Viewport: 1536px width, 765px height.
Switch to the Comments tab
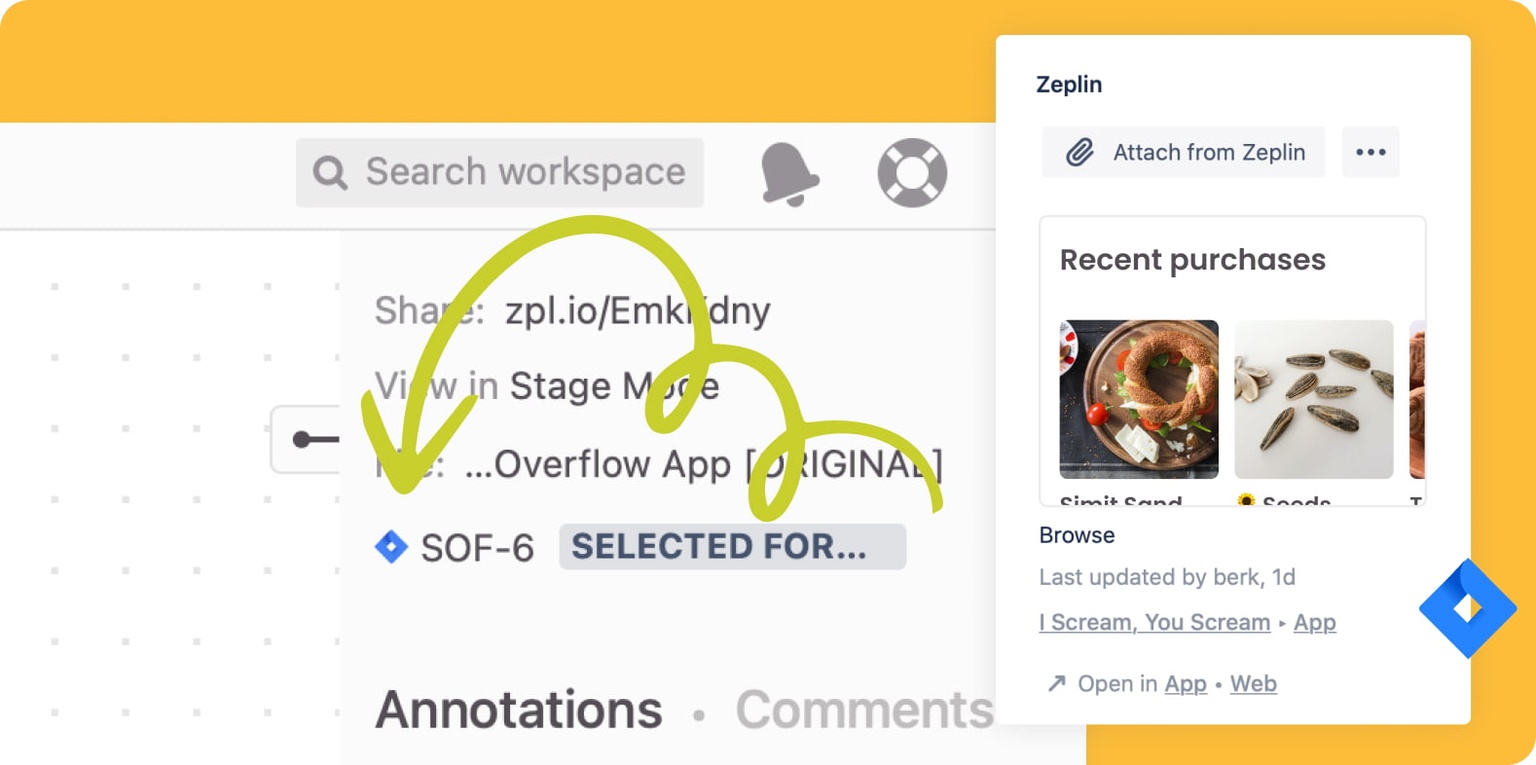tap(862, 709)
